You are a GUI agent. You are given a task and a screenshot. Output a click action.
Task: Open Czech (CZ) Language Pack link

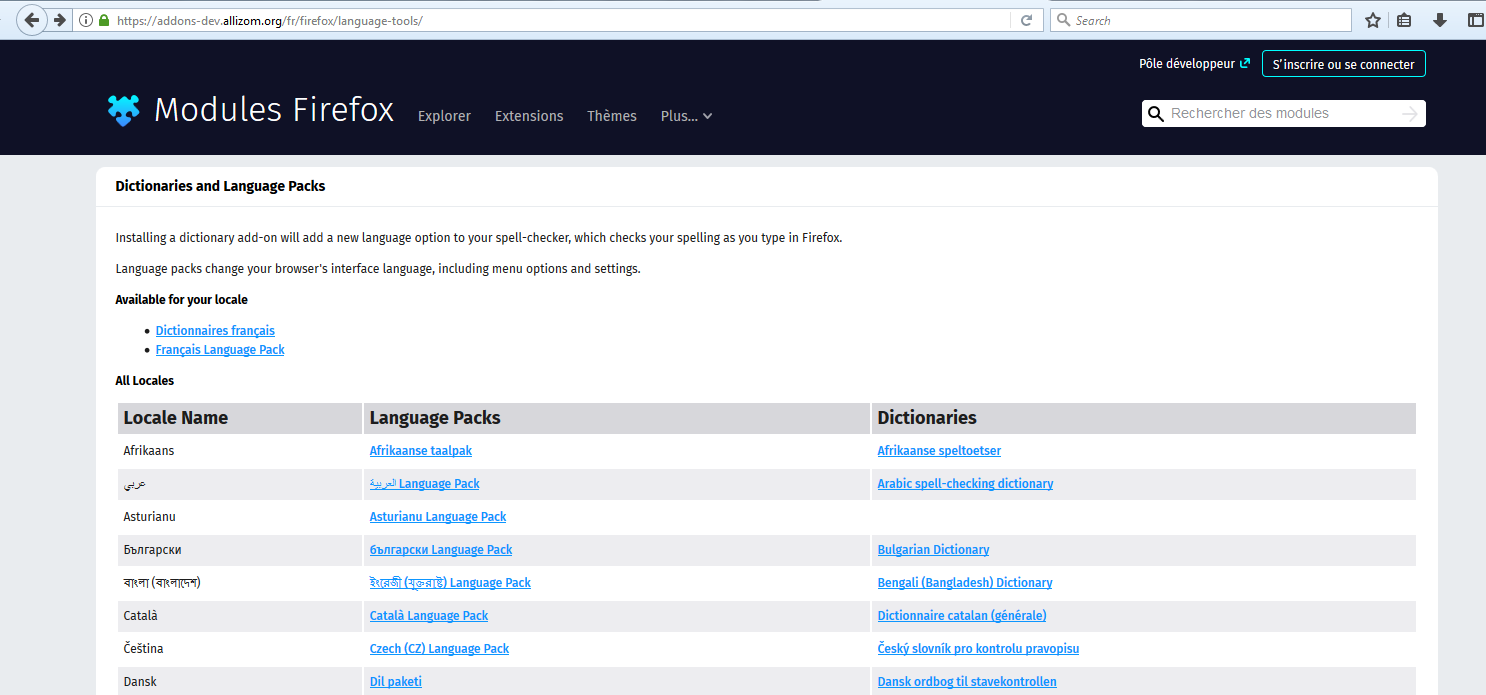point(439,648)
